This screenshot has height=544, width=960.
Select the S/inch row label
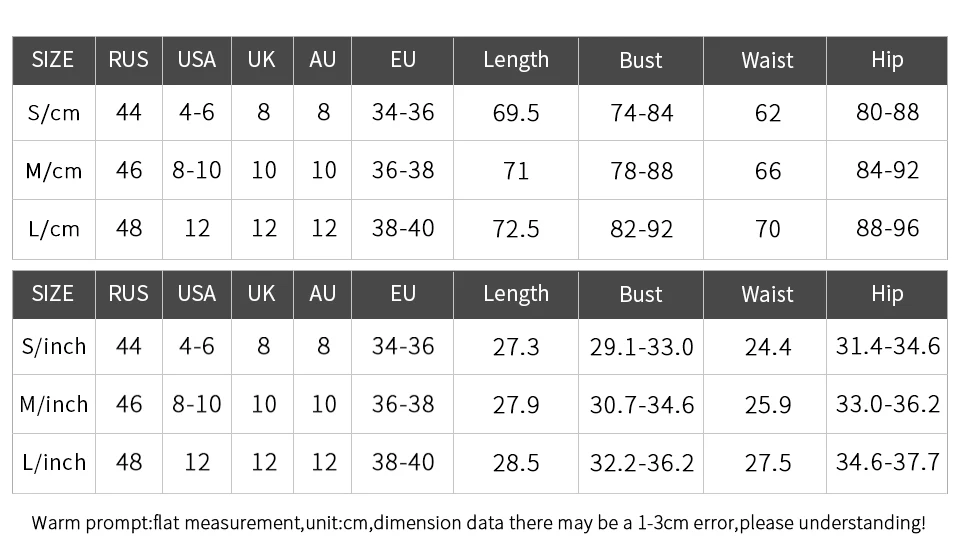[x=54, y=346]
